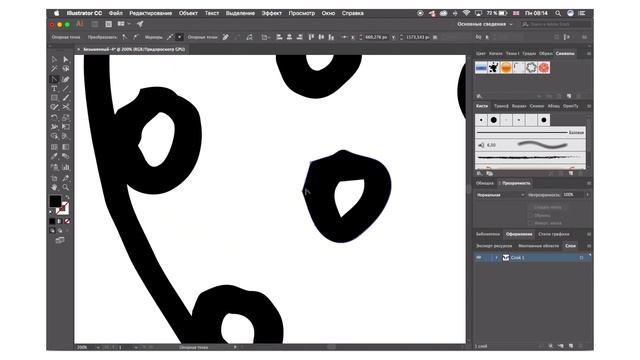Image resolution: width=640 pixels, height=360 pixels.
Task: Switch to the Оформление panel tab
Action: coord(519,234)
